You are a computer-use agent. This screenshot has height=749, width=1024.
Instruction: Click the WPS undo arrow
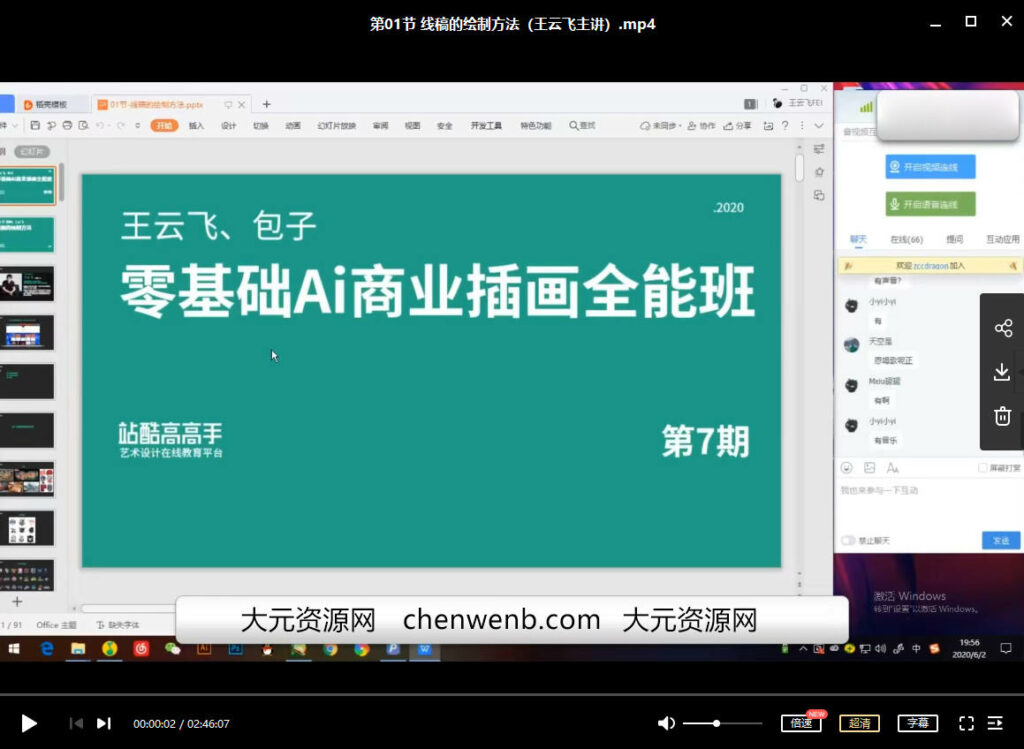coord(100,125)
